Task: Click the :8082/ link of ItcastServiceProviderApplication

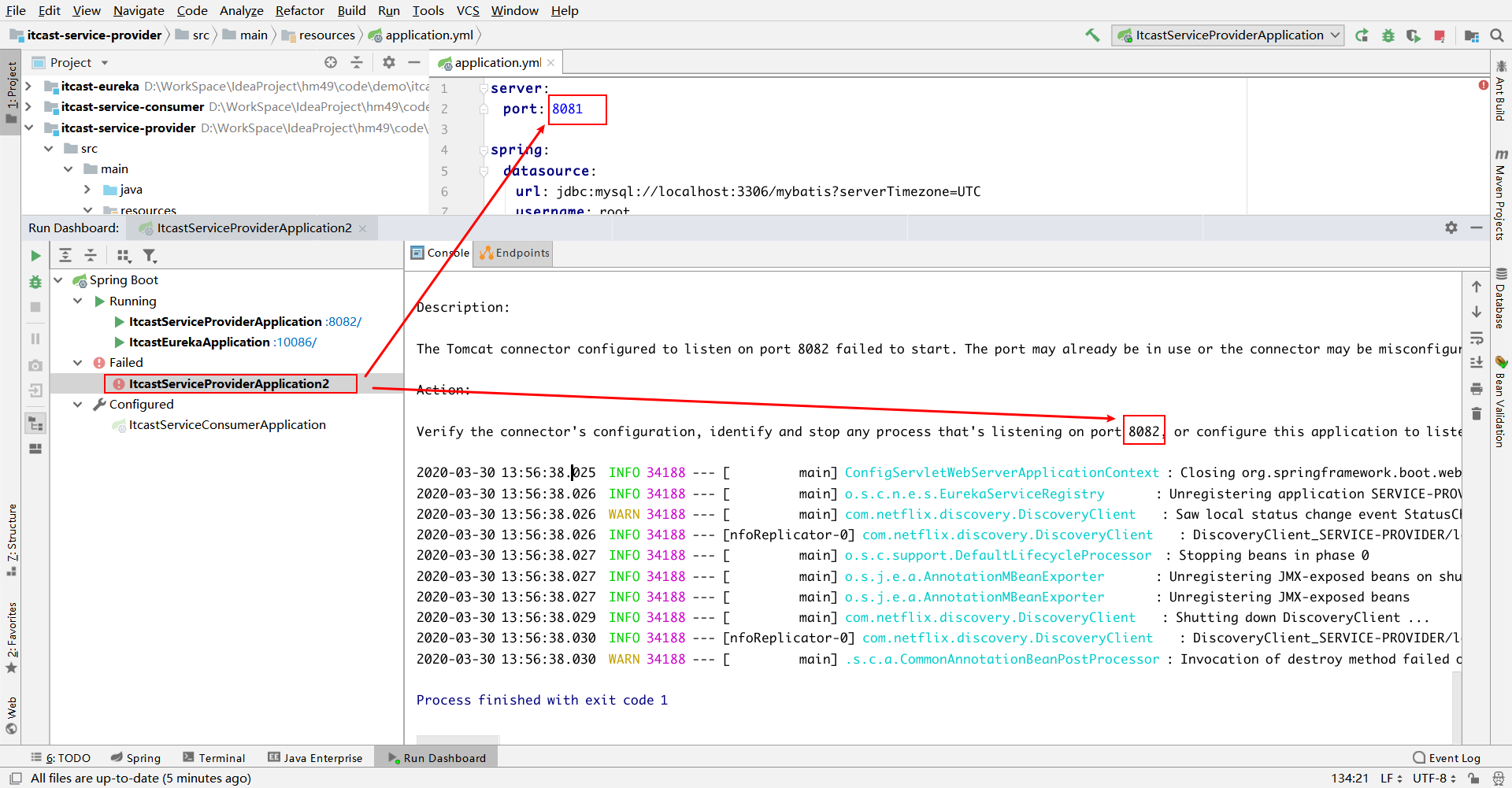Action: (343, 321)
